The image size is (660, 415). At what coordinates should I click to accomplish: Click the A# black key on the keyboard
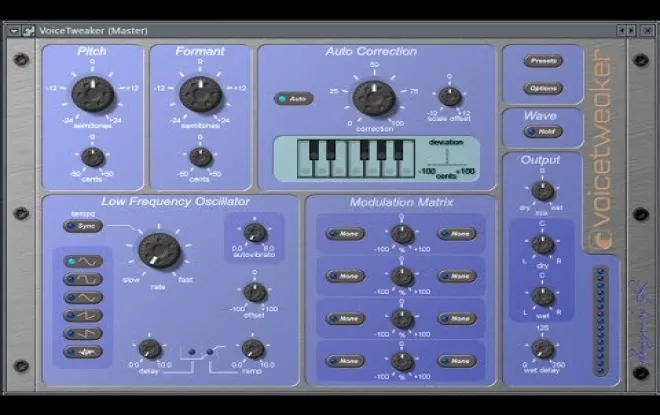(398, 150)
